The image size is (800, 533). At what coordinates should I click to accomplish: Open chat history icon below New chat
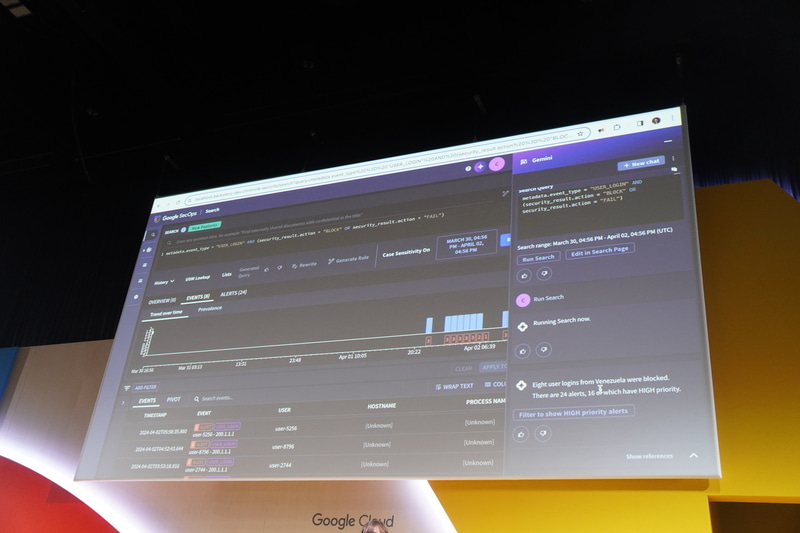(674, 169)
